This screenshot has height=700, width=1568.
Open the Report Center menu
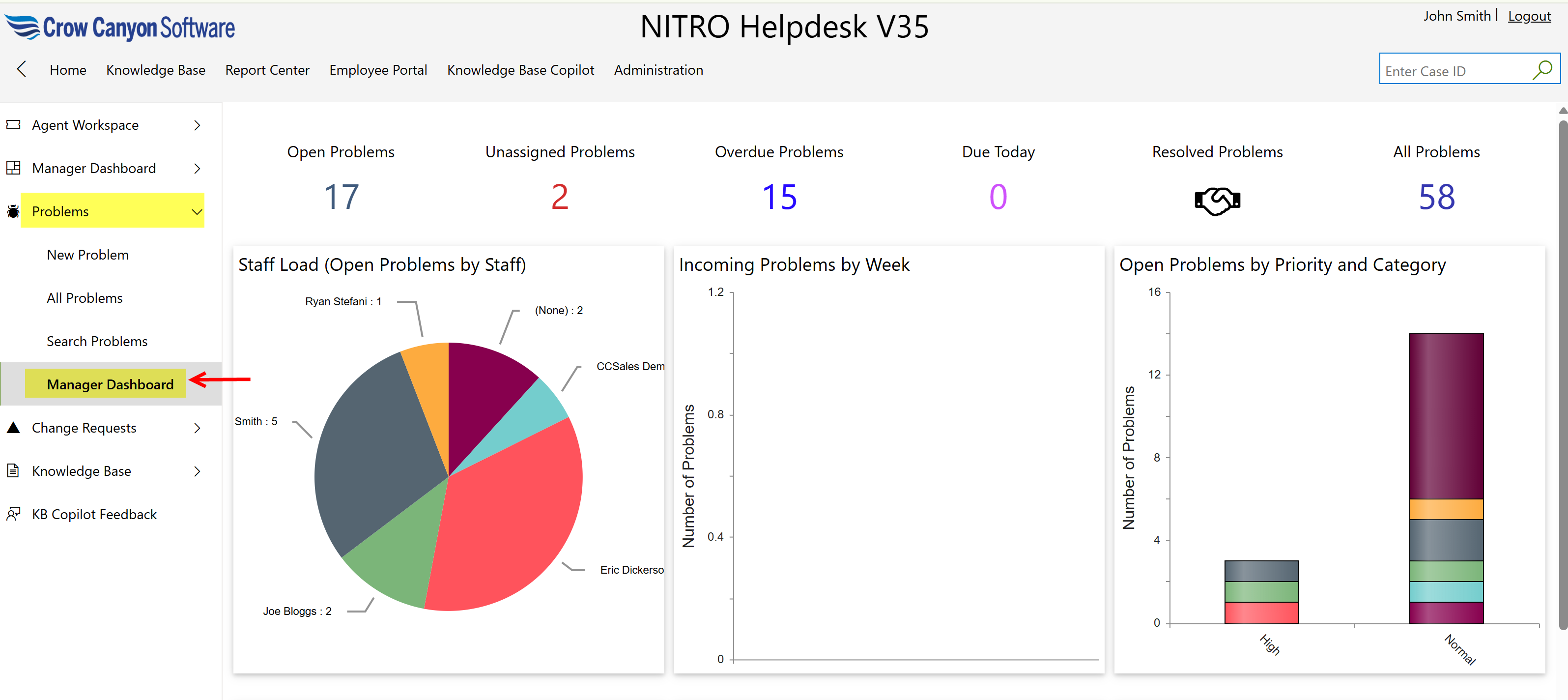click(267, 70)
